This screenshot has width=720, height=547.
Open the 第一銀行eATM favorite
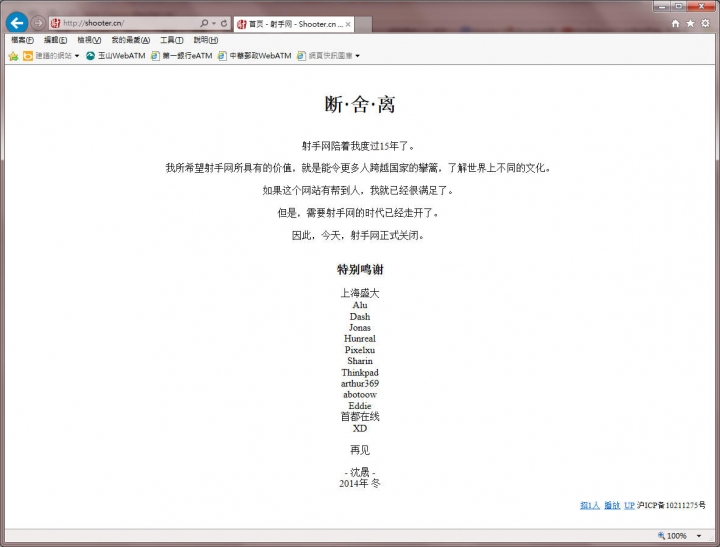(x=182, y=56)
